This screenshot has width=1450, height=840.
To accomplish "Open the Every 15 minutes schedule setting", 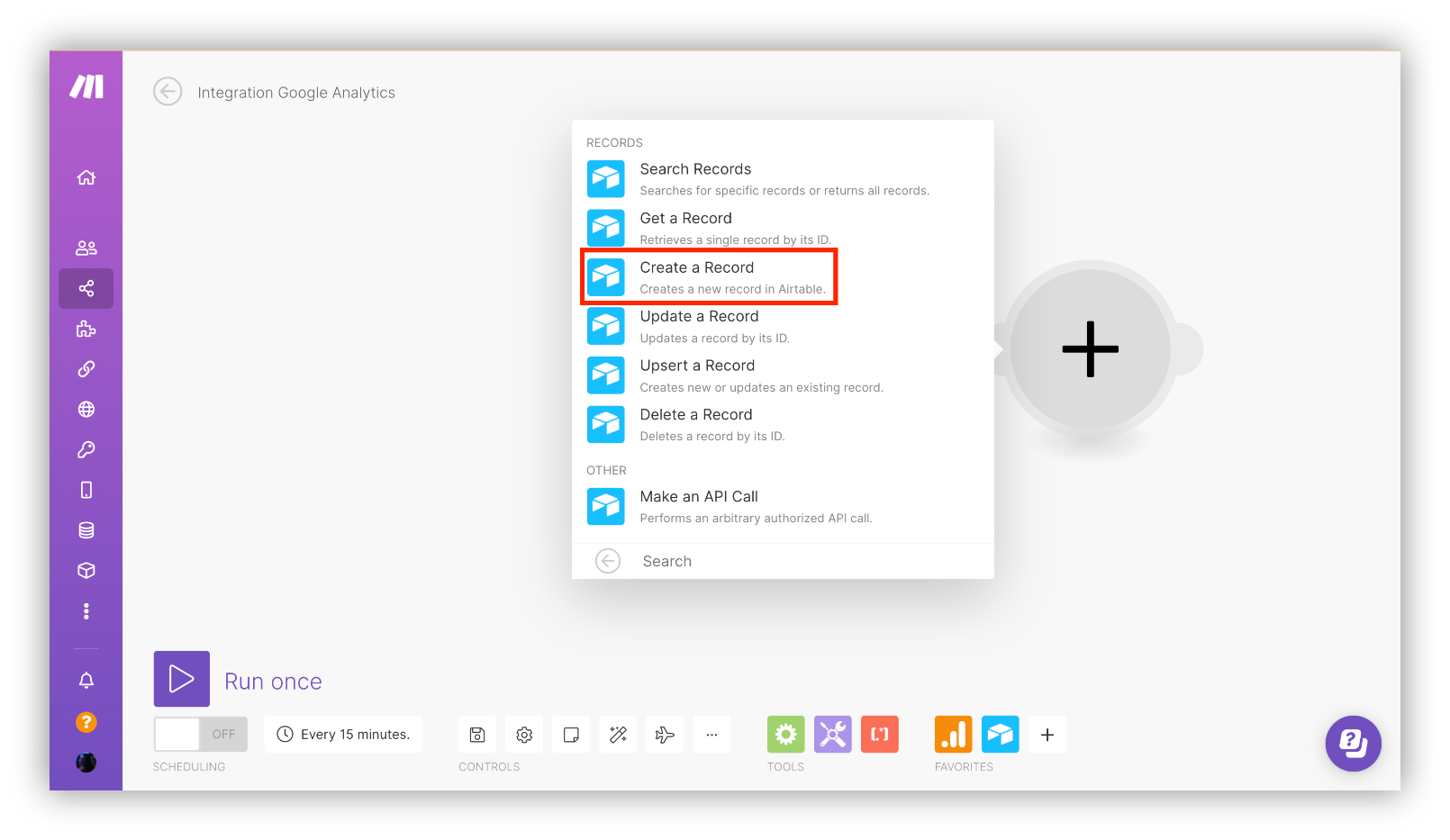I will pyautogui.click(x=343, y=735).
